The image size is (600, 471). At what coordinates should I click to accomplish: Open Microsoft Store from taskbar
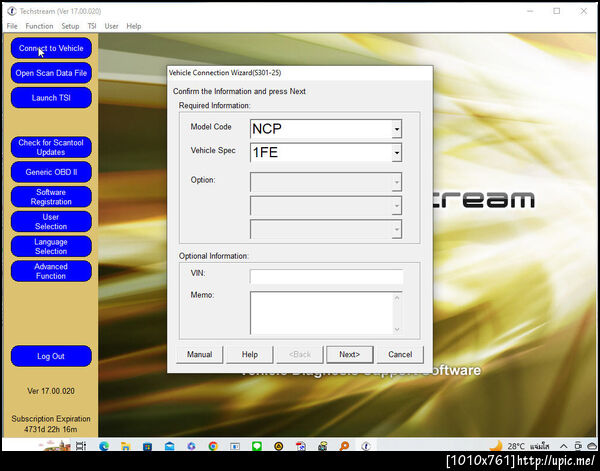(x=147, y=446)
